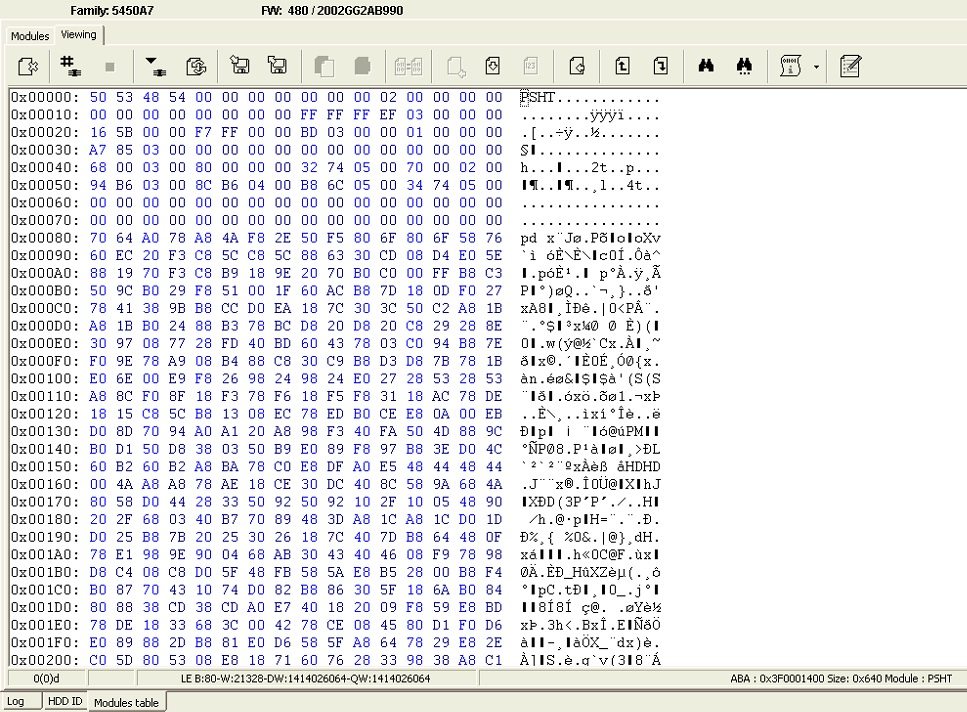Screen dimensions: 967x712
Task: Click the '0(0)d' cursor position status field
Action: coord(46,679)
